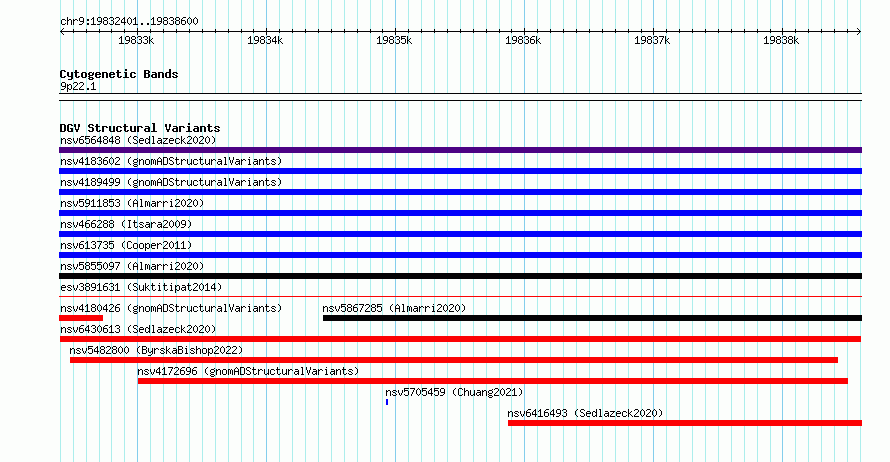Select the nsv5705459 (Chuang2021) label
Image resolution: width=890 pixels, height=462 pixels.
pyautogui.click(x=454, y=392)
